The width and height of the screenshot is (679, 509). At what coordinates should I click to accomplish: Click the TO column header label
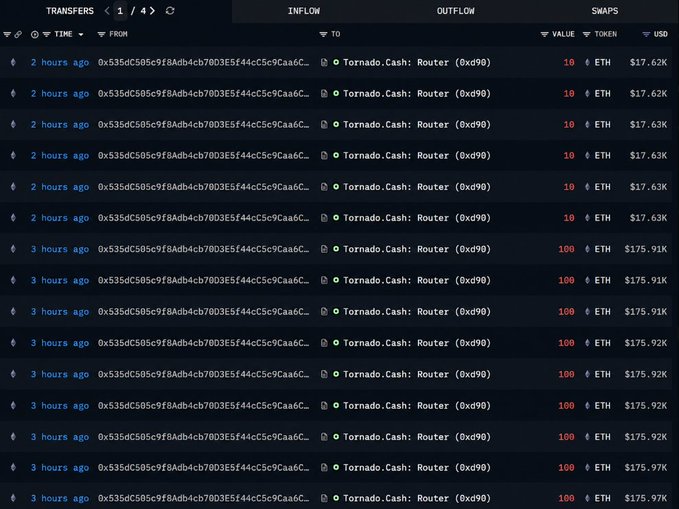[x=336, y=34]
